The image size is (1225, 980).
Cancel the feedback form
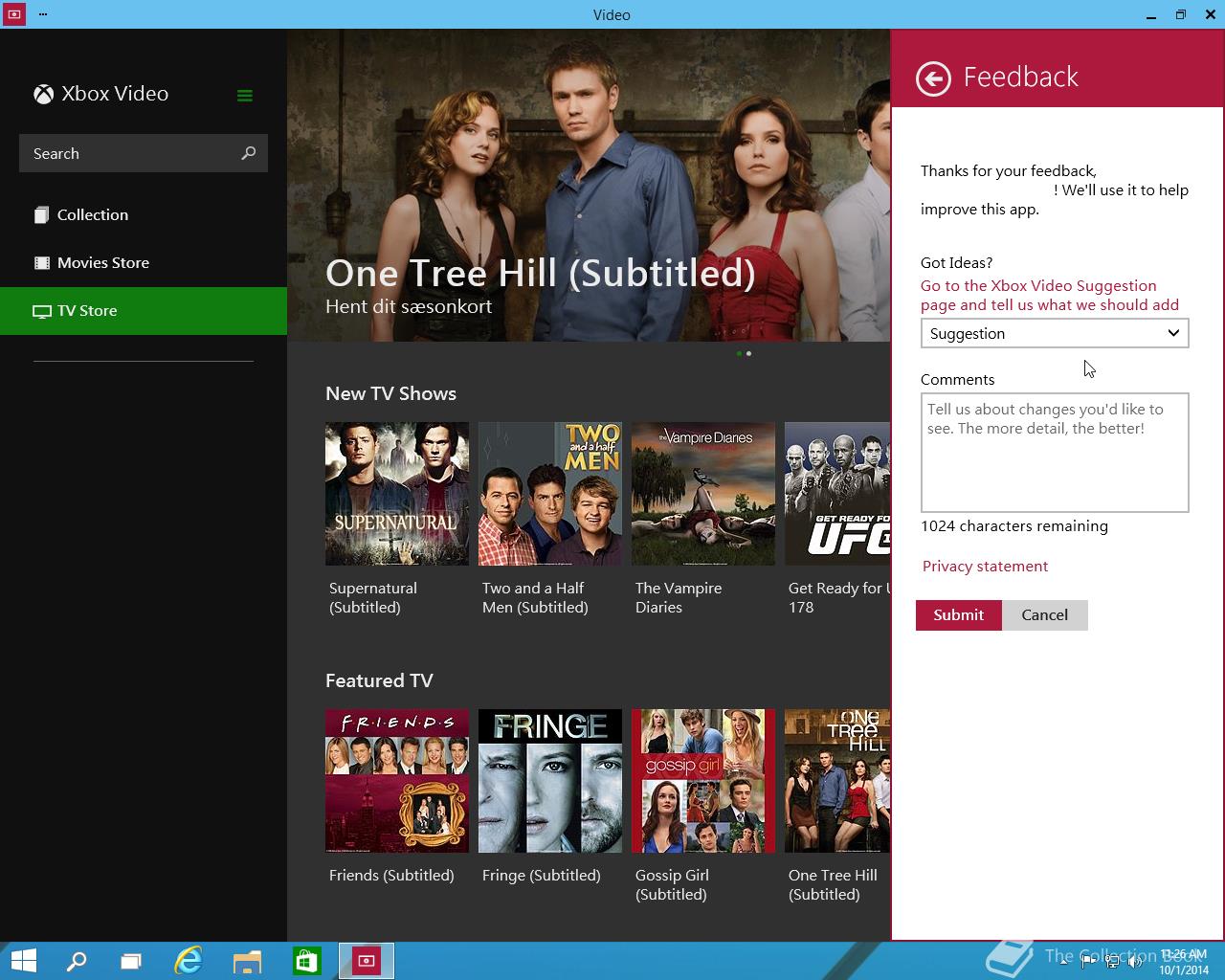[x=1045, y=615]
